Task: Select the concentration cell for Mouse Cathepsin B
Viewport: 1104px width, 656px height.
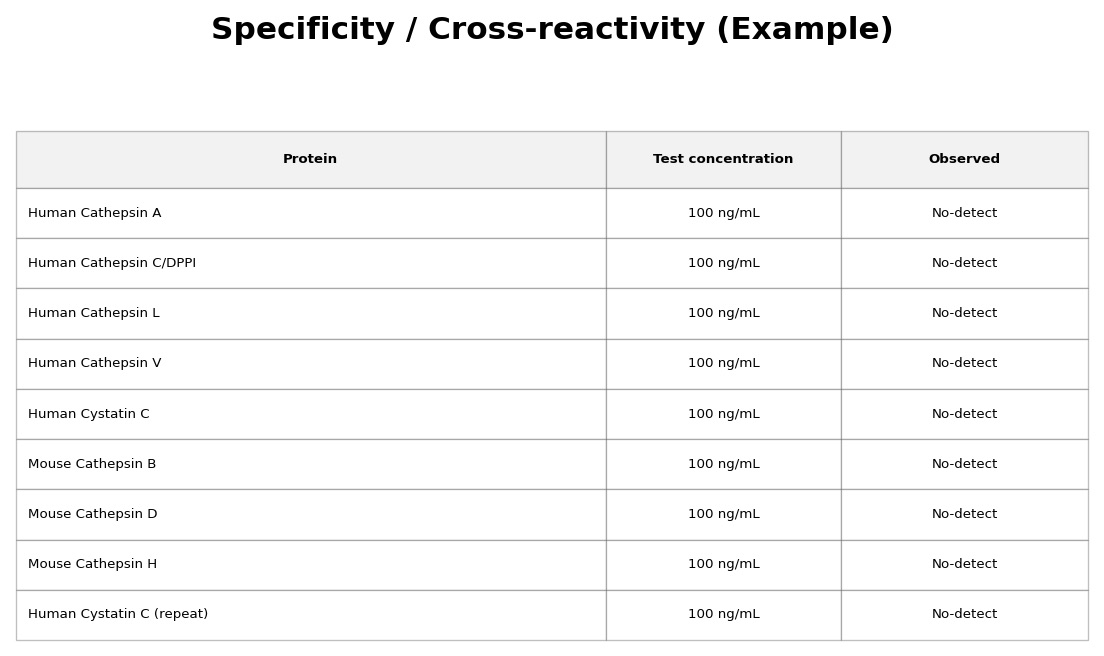Action: (723, 464)
